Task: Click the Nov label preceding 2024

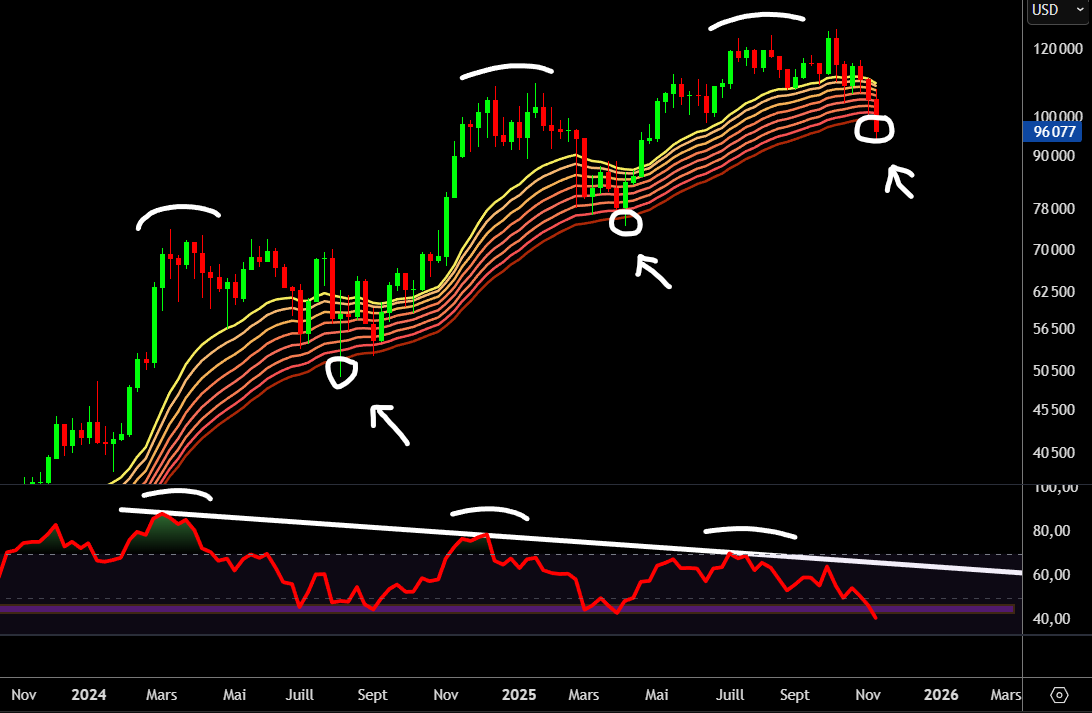Action: click(24, 695)
